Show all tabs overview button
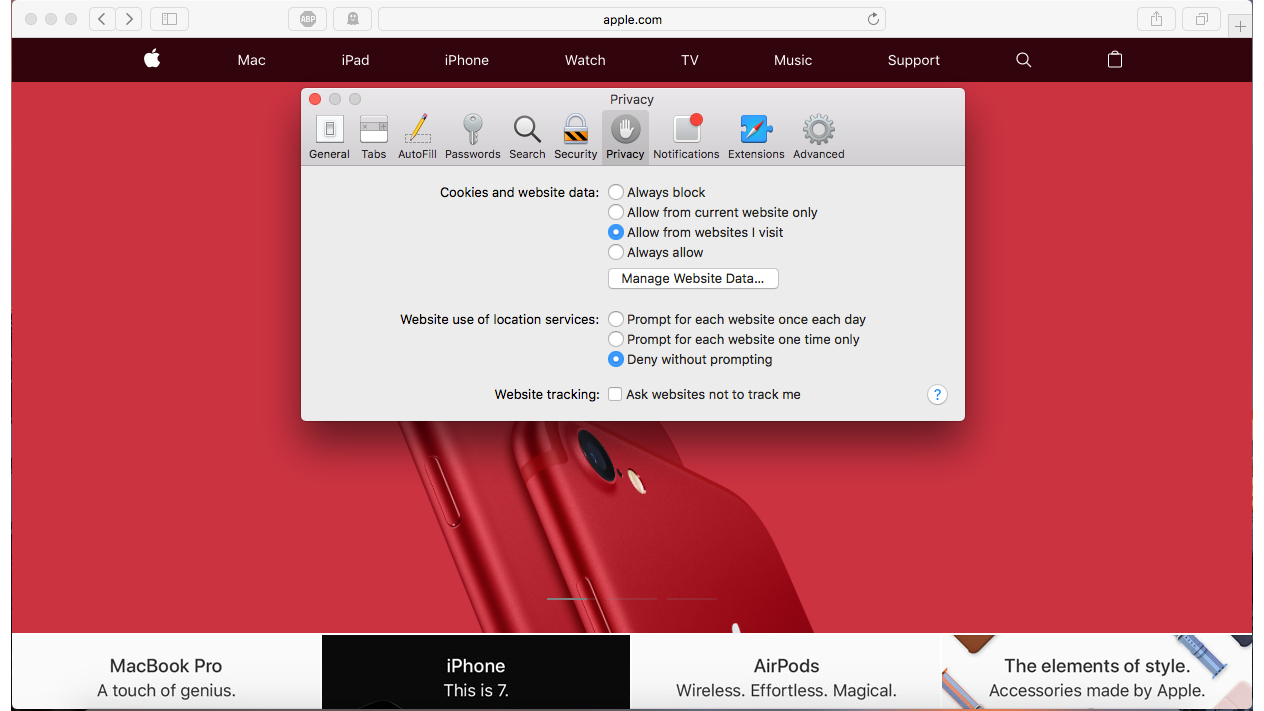Image resolution: width=1264 pixels, height=711 pixels. [x=1202, y=19]
